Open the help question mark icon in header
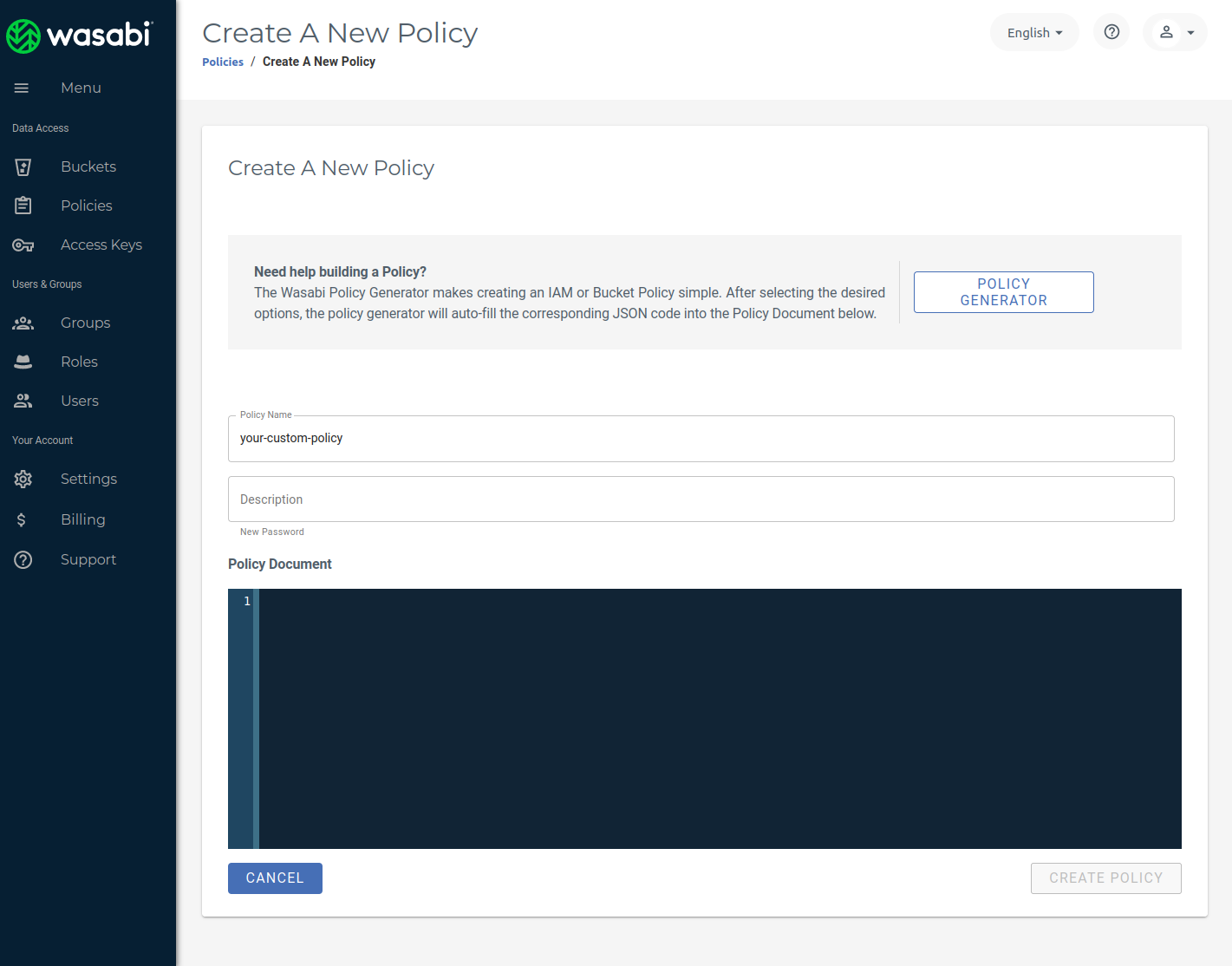Screen dimensions: 1232x966 tap(1111, 32)
